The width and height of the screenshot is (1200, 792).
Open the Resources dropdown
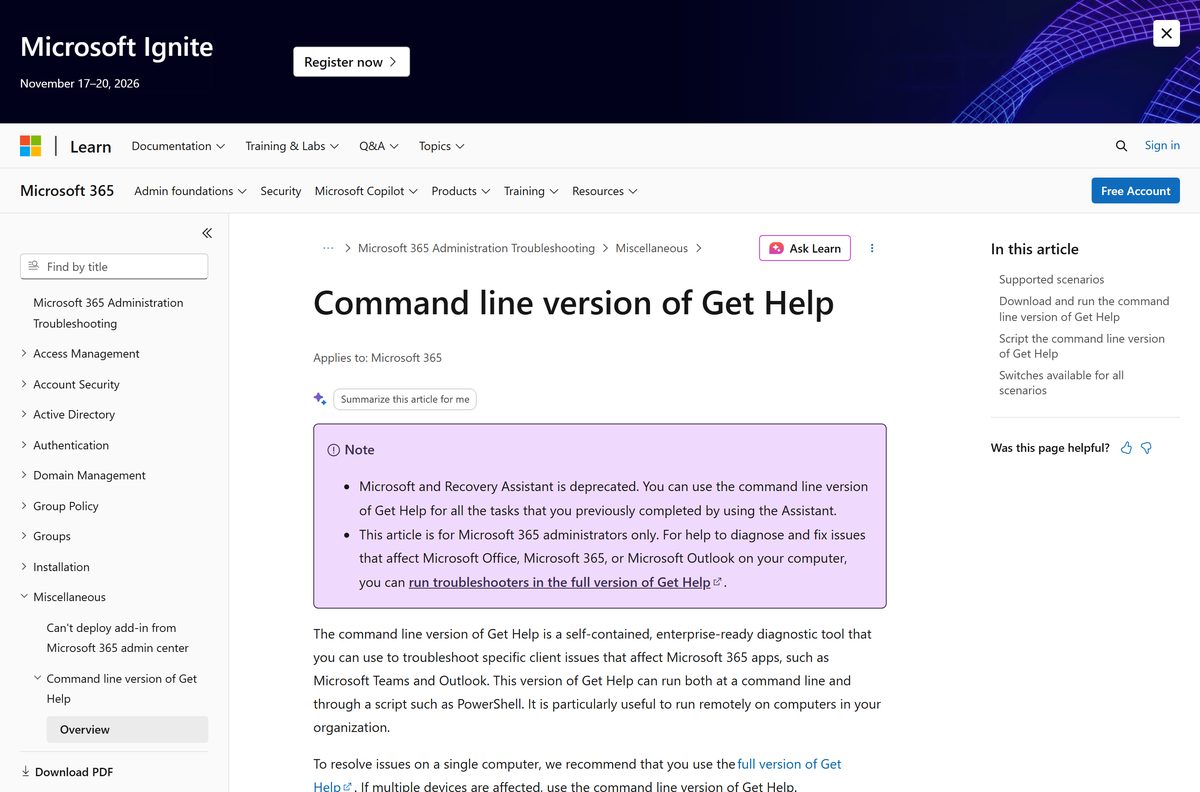click(605, 191)
